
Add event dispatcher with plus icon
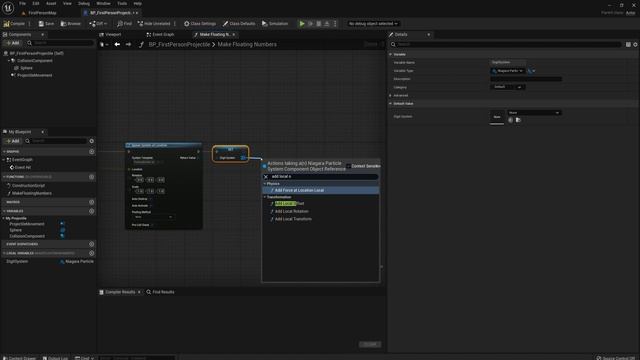click(91, 244)
